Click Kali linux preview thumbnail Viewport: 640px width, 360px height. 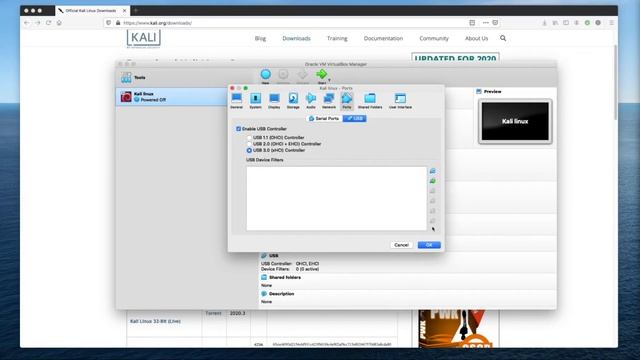[x=515, y=121]
